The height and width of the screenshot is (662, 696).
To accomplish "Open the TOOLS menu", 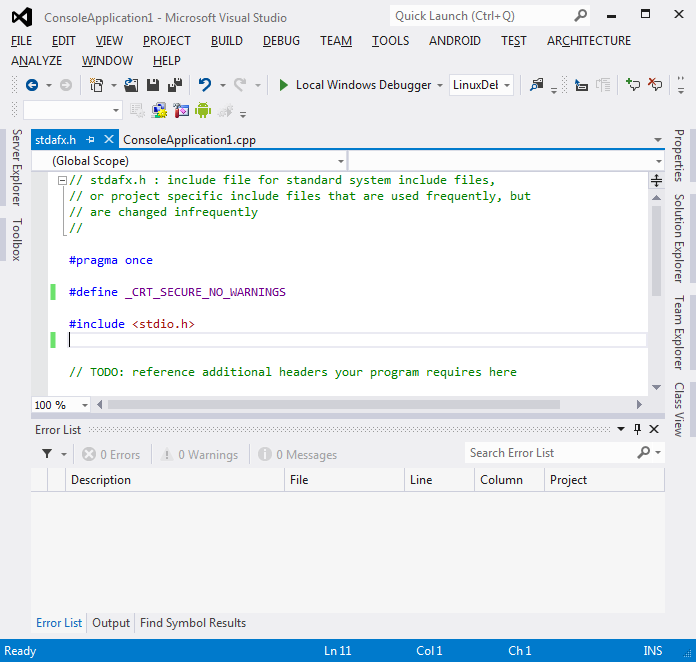I will point(391,41).
